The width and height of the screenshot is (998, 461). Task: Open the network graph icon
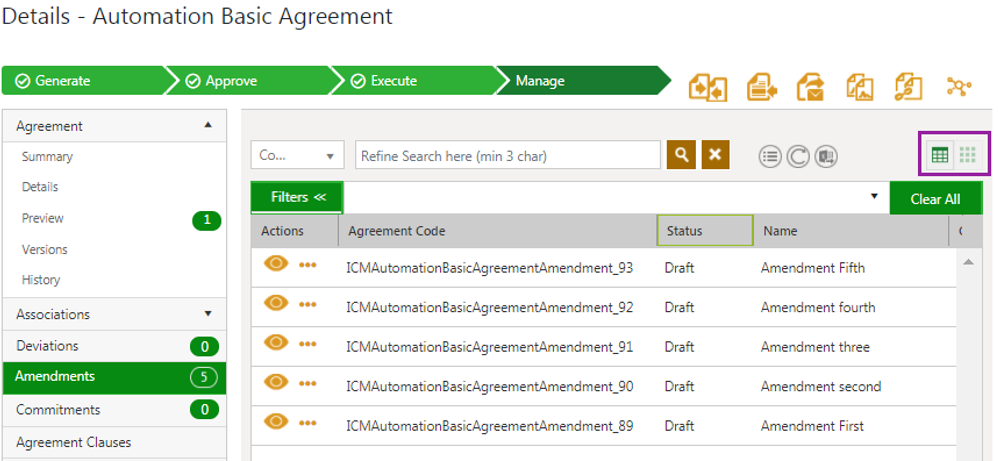(959, 88)
